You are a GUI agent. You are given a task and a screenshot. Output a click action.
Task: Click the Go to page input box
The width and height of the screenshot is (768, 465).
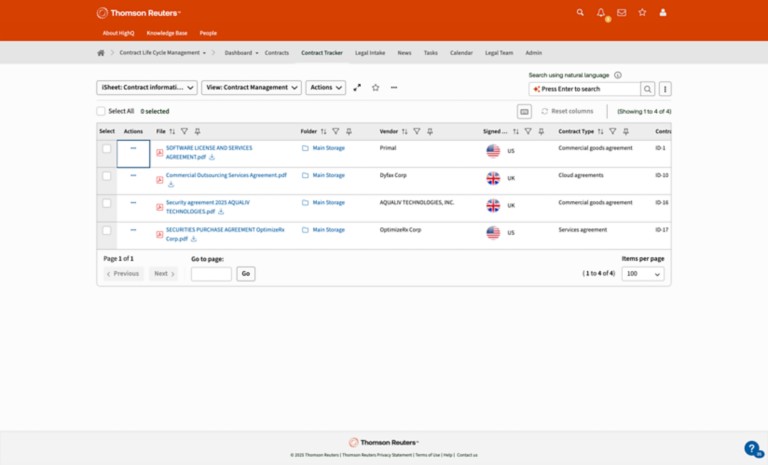tap(211, 274)
